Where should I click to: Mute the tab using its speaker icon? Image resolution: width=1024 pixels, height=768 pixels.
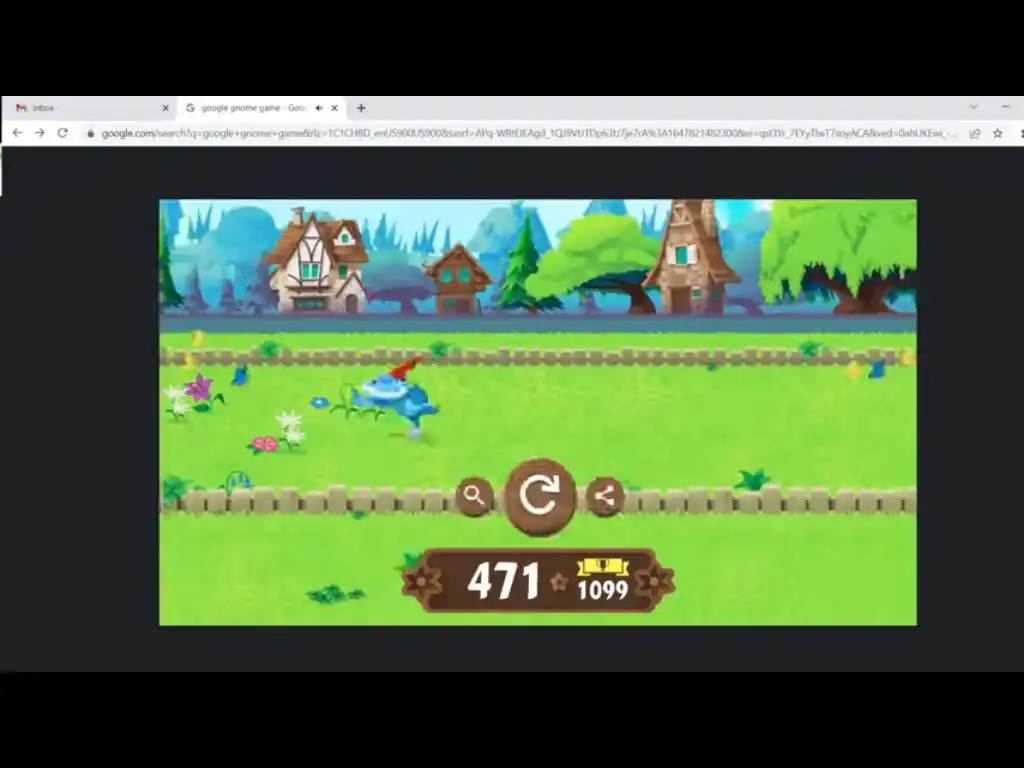(x=319, y=108)
